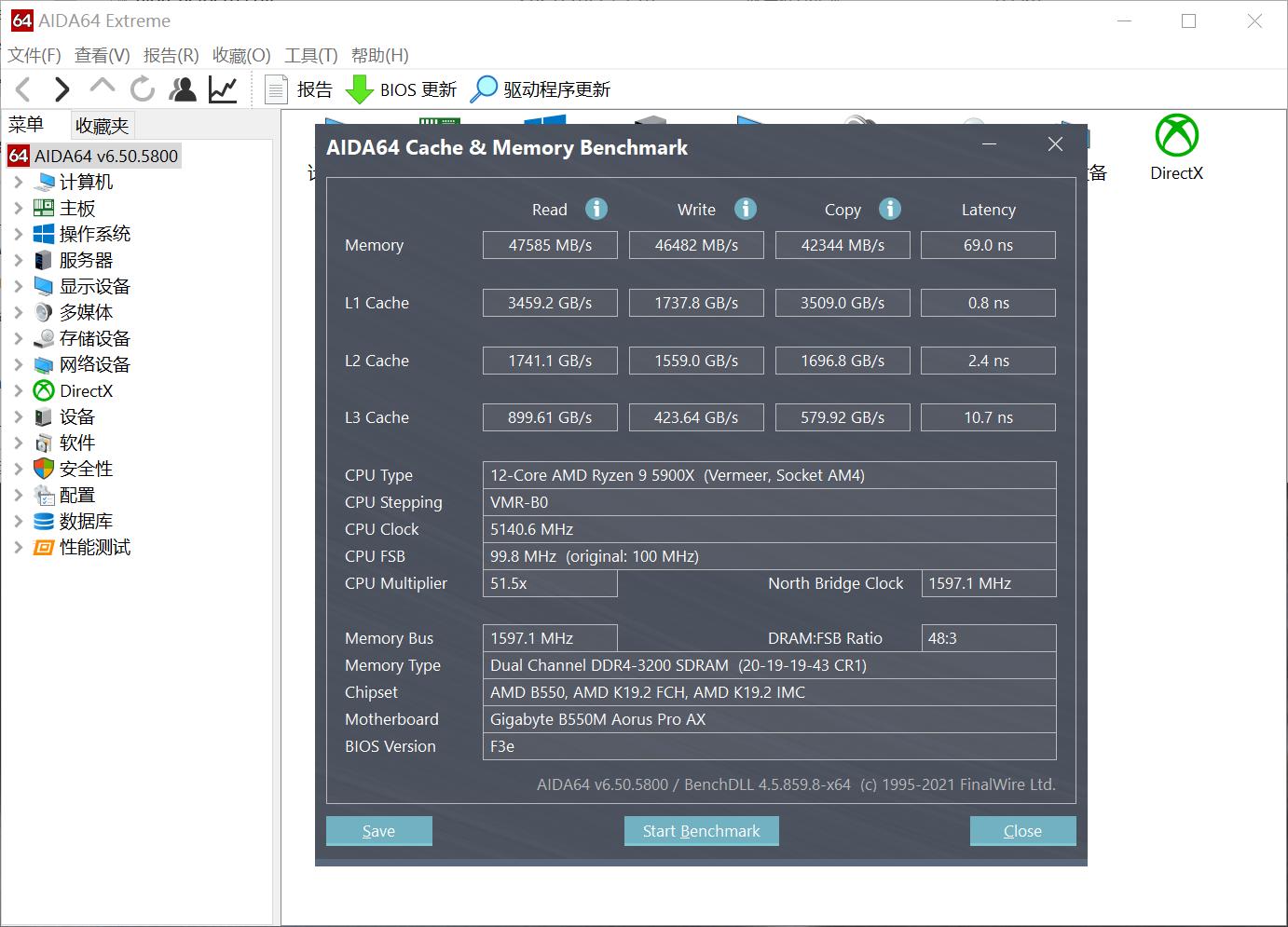Select the AIDA64 v6.50.5800 root node
This screenshot has height=927, width=1288.
pos(93,156)
